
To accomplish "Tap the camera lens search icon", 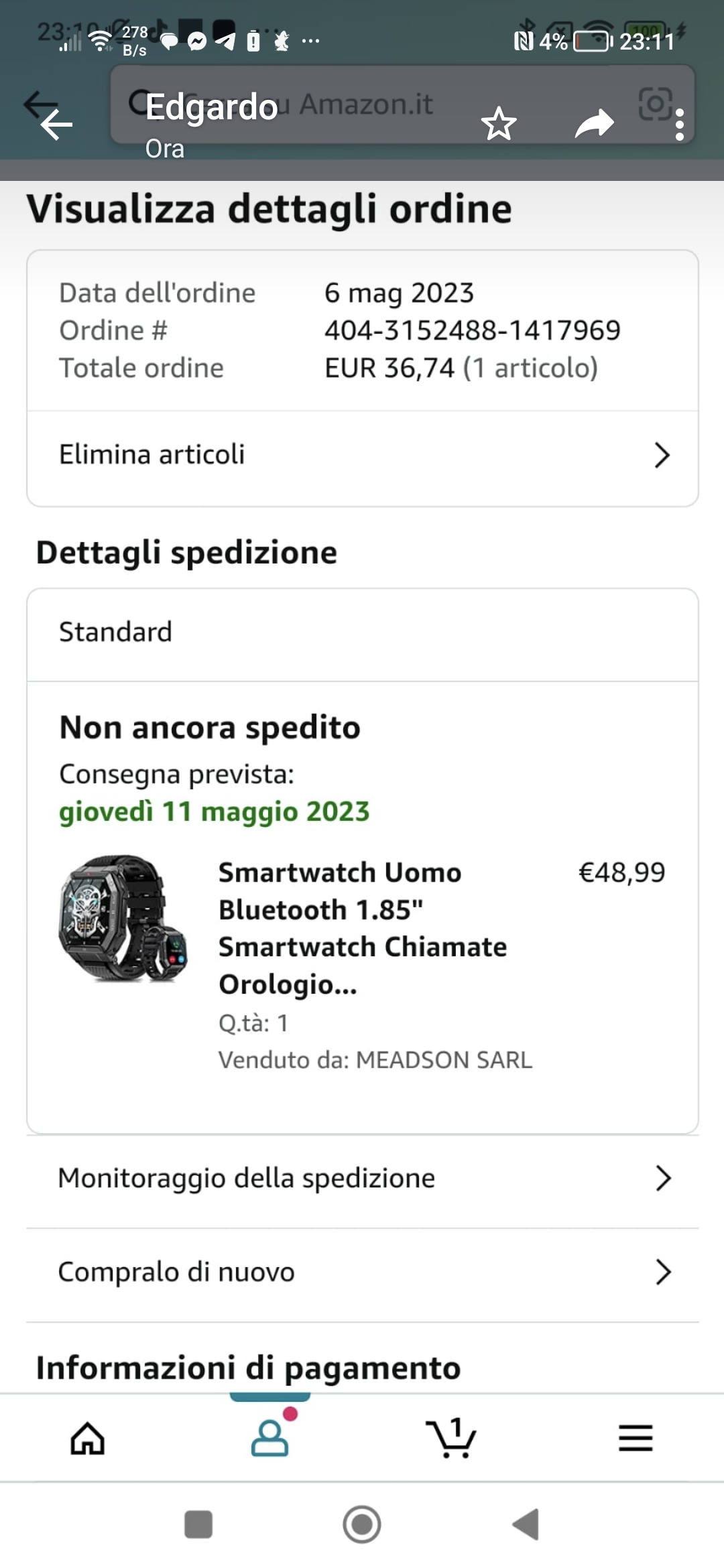I will [655, 104].
